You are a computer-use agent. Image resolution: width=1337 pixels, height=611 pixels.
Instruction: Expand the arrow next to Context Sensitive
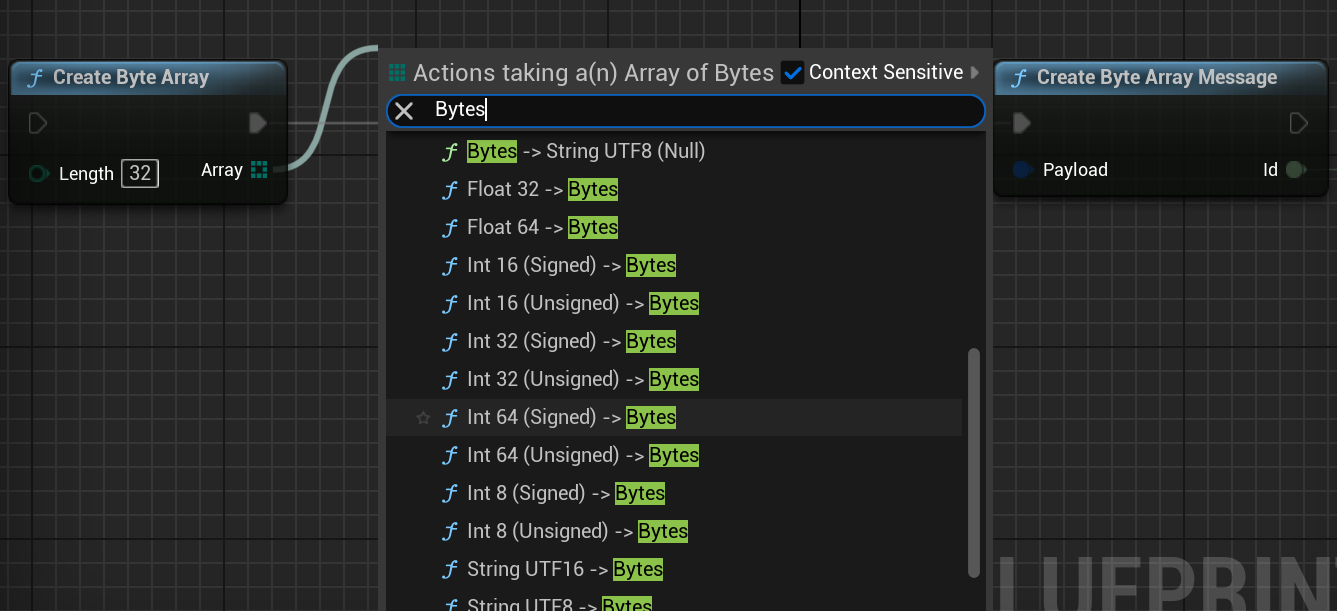975,73
